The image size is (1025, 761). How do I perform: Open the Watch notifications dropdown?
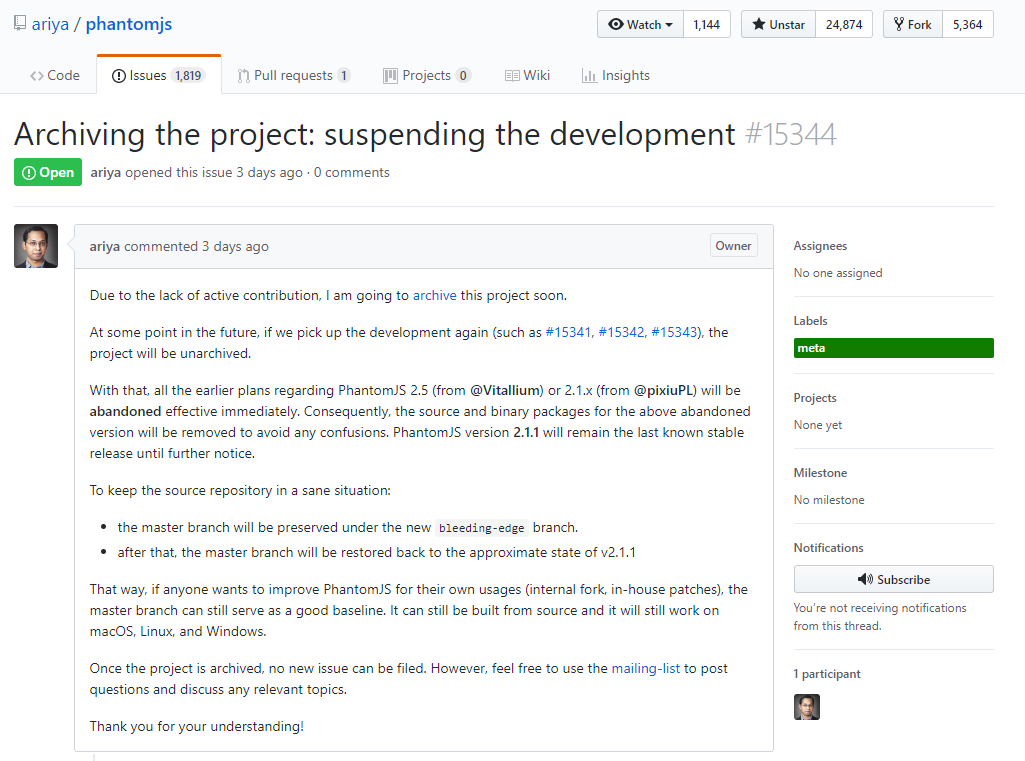click(640, 25)
